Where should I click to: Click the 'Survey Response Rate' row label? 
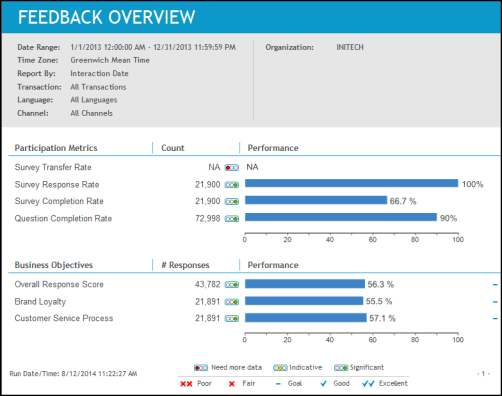[57, 185]
